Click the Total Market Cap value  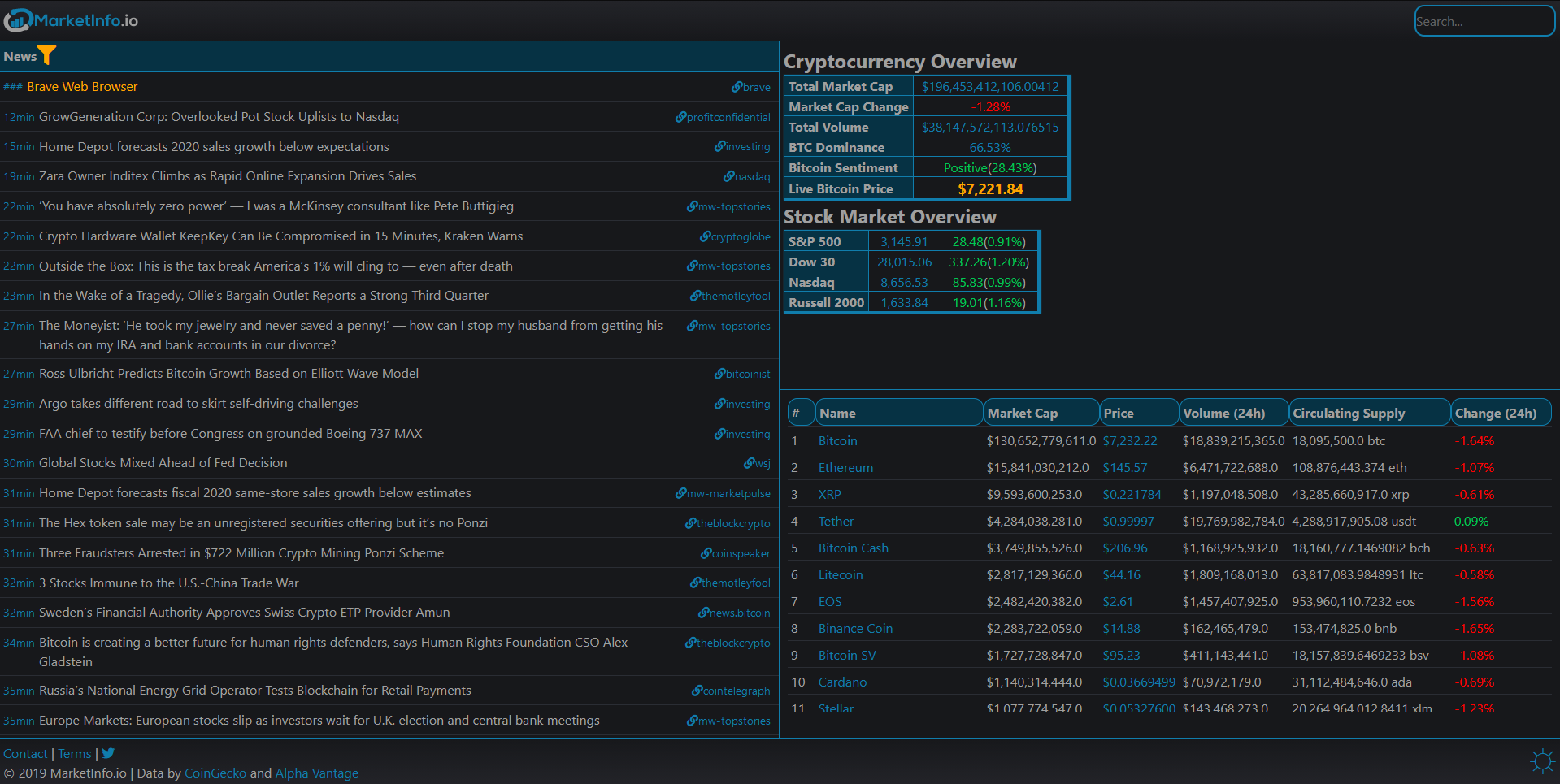point(990,86)
